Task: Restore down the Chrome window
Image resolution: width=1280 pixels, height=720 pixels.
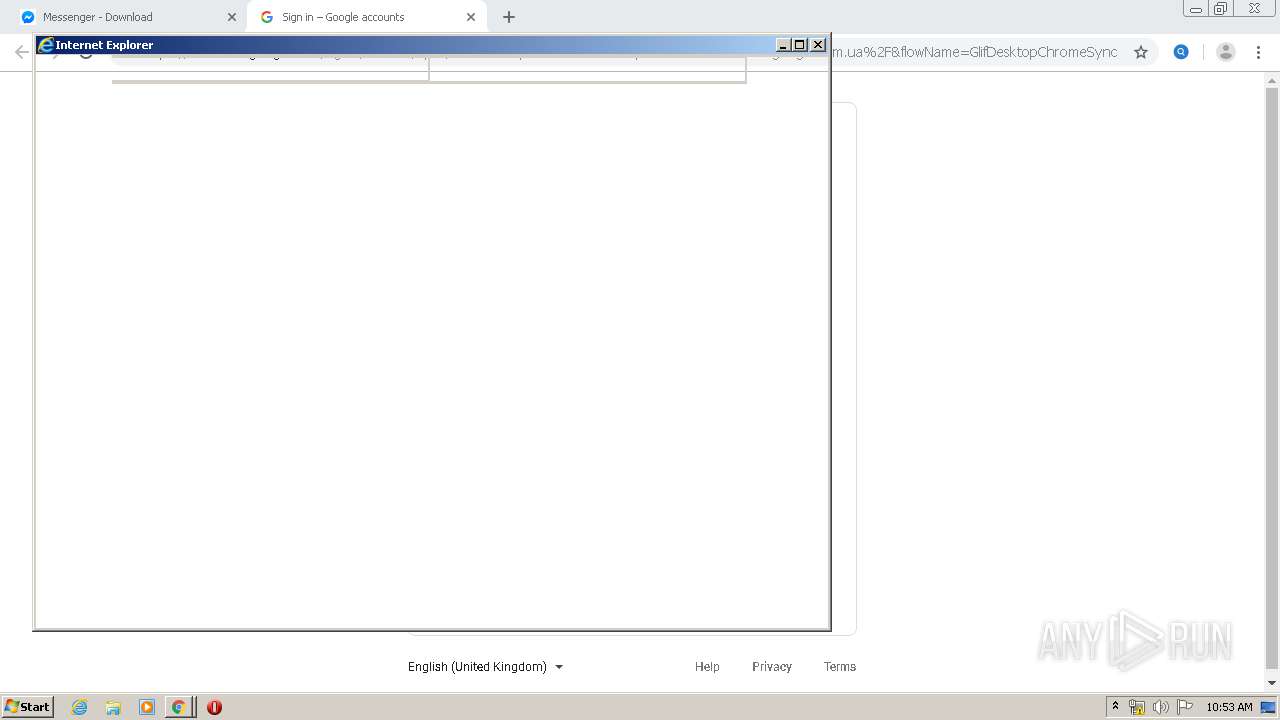Action: pyautogui.click(x=1221, y=9)
